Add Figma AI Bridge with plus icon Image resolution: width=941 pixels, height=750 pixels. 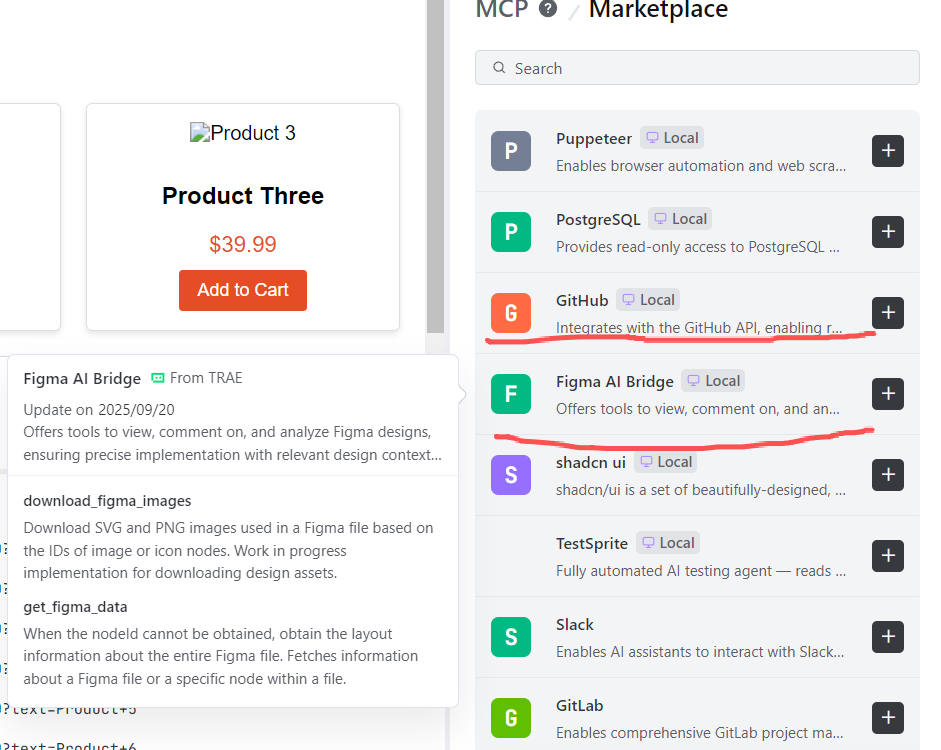click(888, 394)
